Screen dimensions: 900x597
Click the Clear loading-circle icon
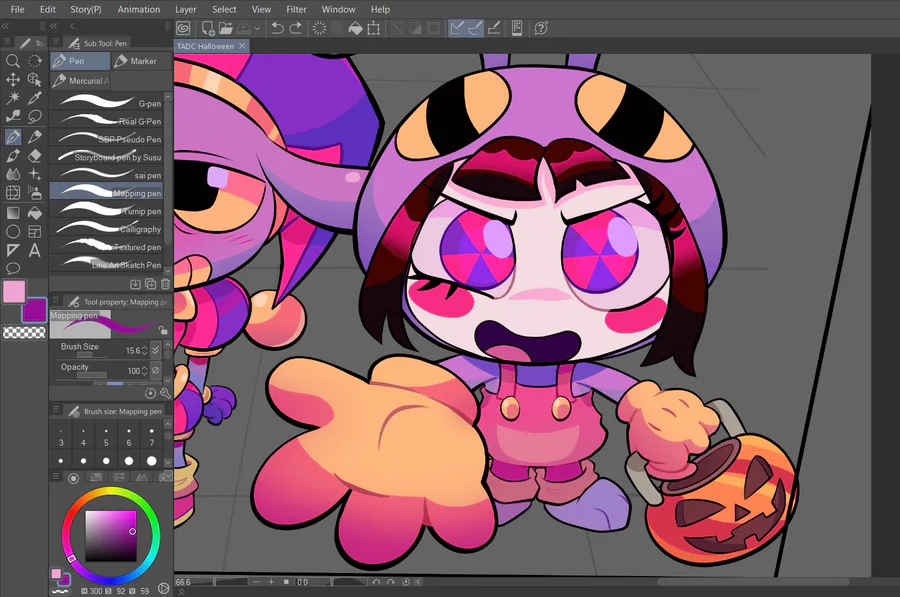pyautogui.click(x=320, y=28)
